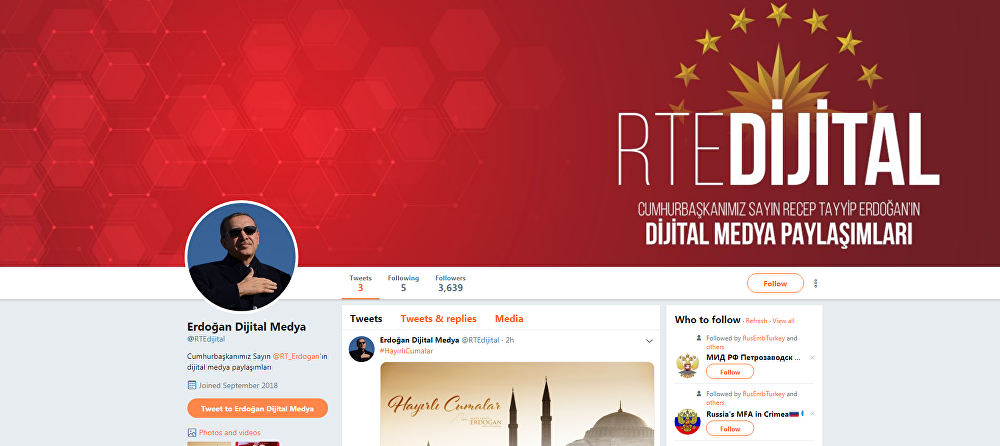Image resolution: width=1000 pixels, height=446 pixels.
Task: Click the Photos and videos icon
Action: [x=191, y=433]
